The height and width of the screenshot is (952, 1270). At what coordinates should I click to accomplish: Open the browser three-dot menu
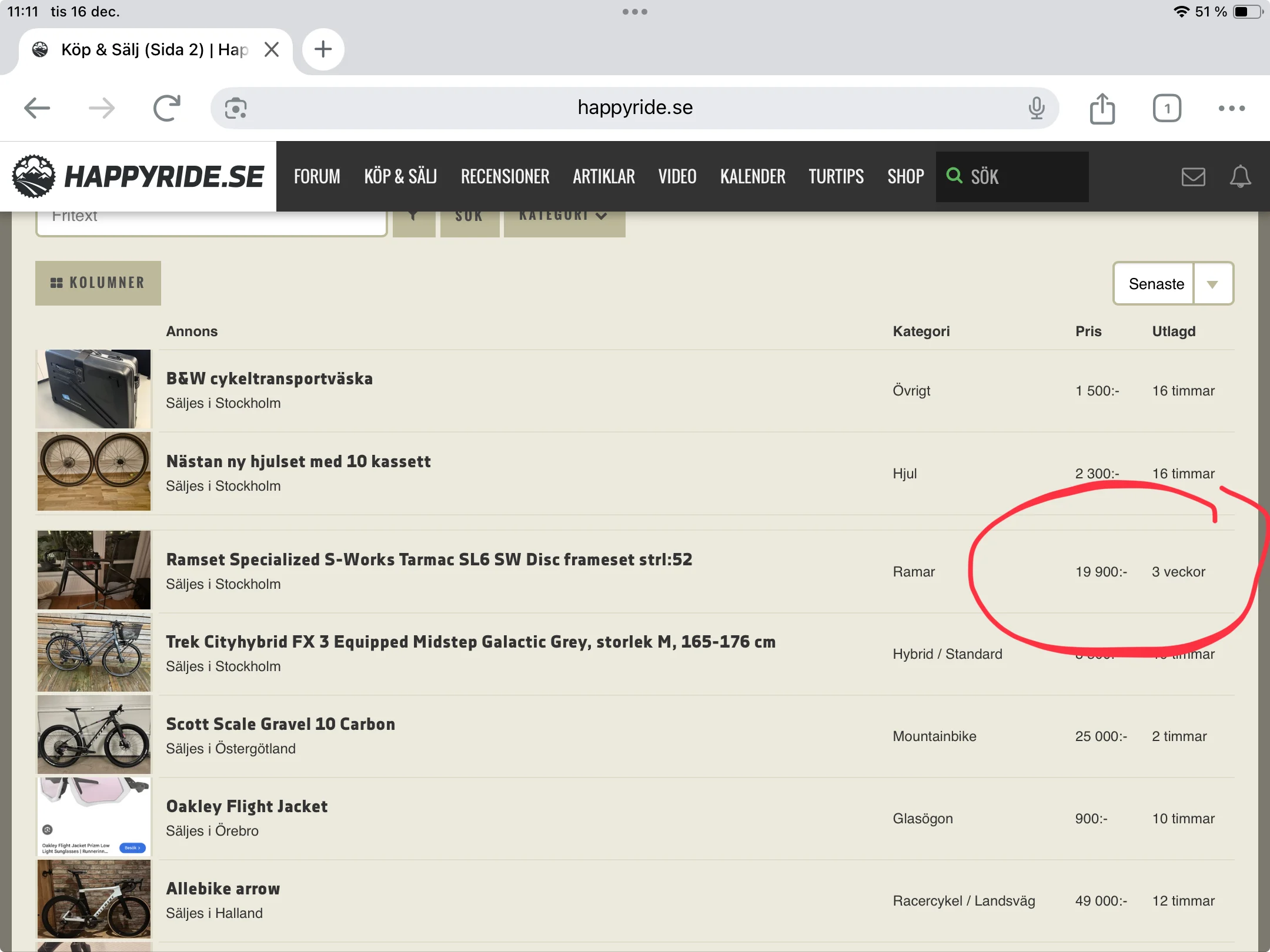point(1231,108)
